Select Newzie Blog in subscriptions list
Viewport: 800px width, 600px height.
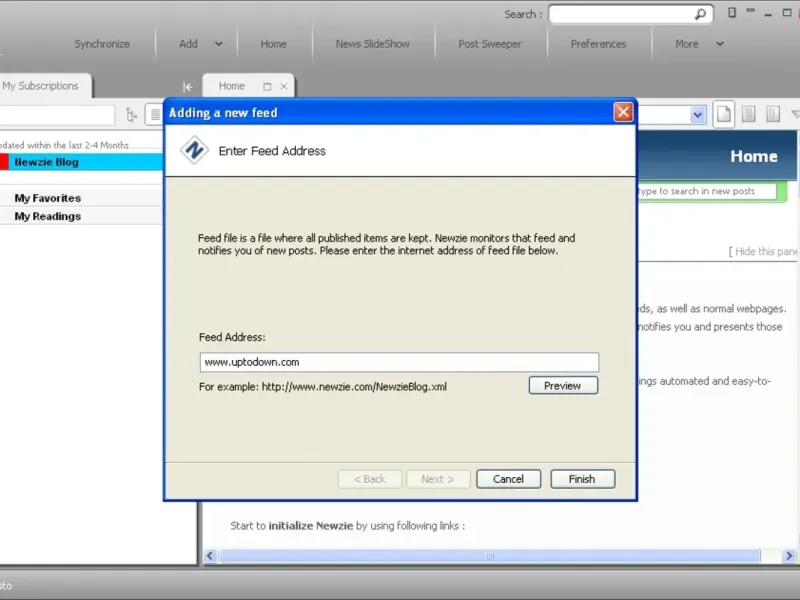pos(82,162)
